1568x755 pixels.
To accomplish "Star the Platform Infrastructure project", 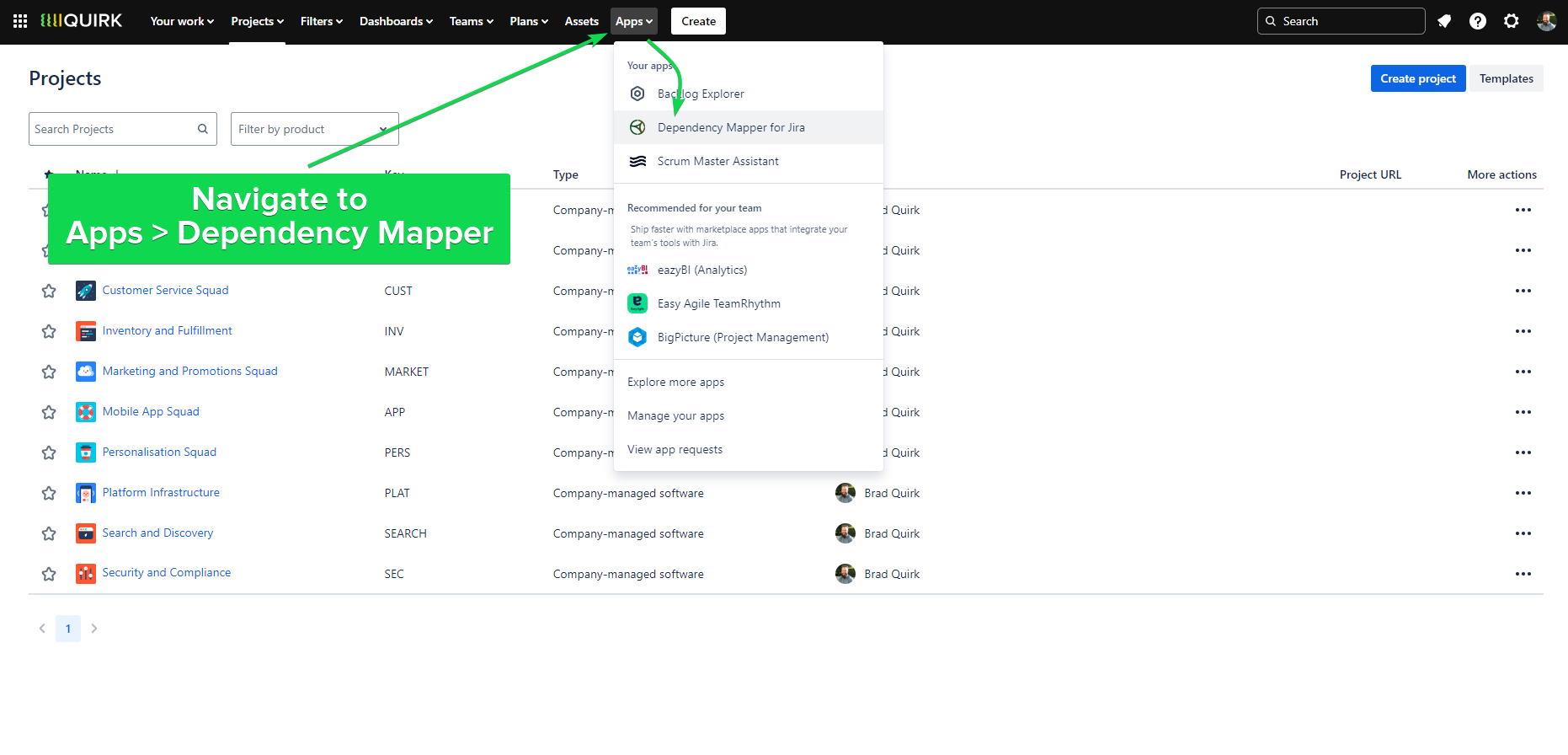I will coord(49,493).
